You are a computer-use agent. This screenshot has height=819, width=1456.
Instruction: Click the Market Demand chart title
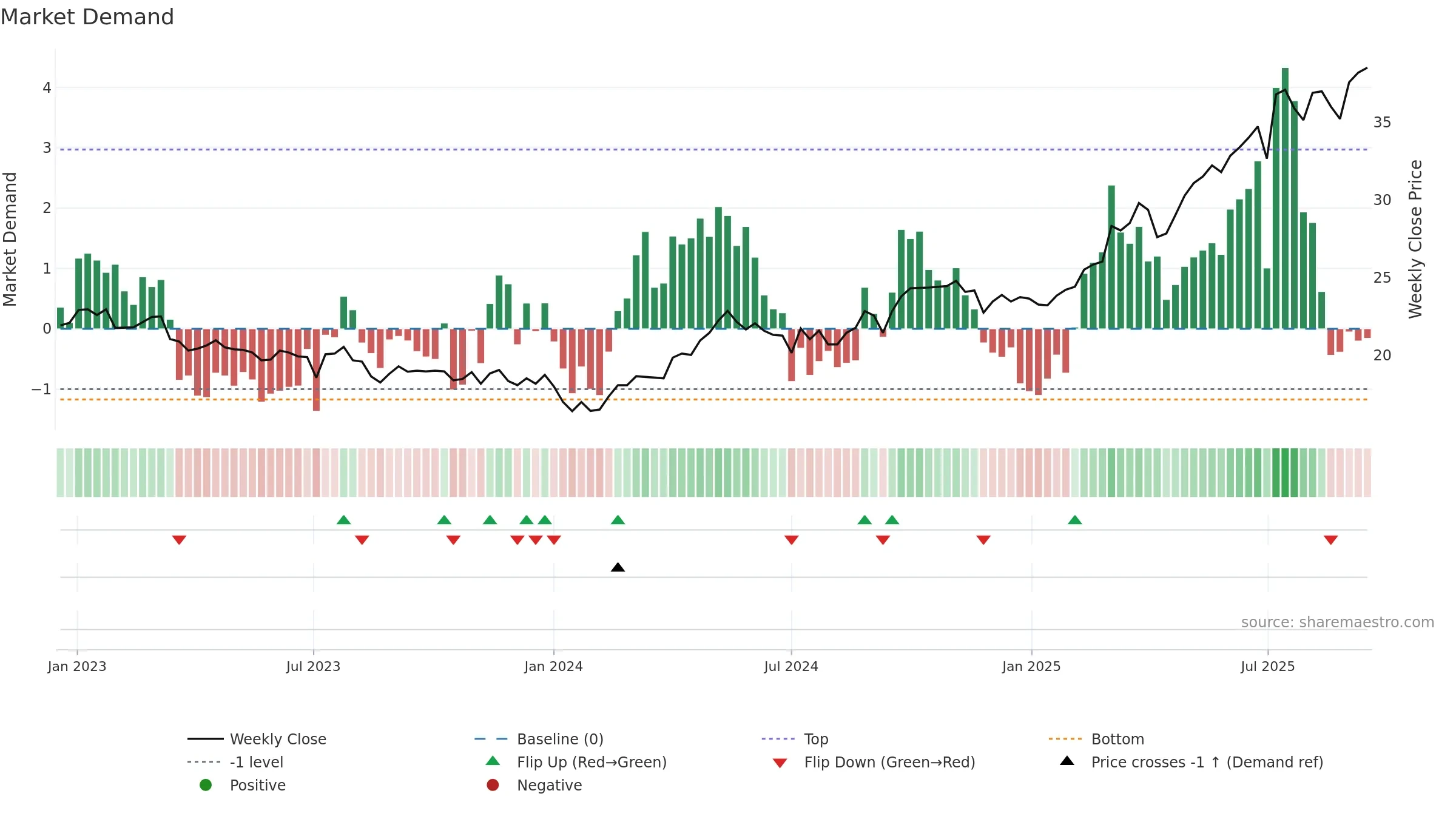point(87,17)
